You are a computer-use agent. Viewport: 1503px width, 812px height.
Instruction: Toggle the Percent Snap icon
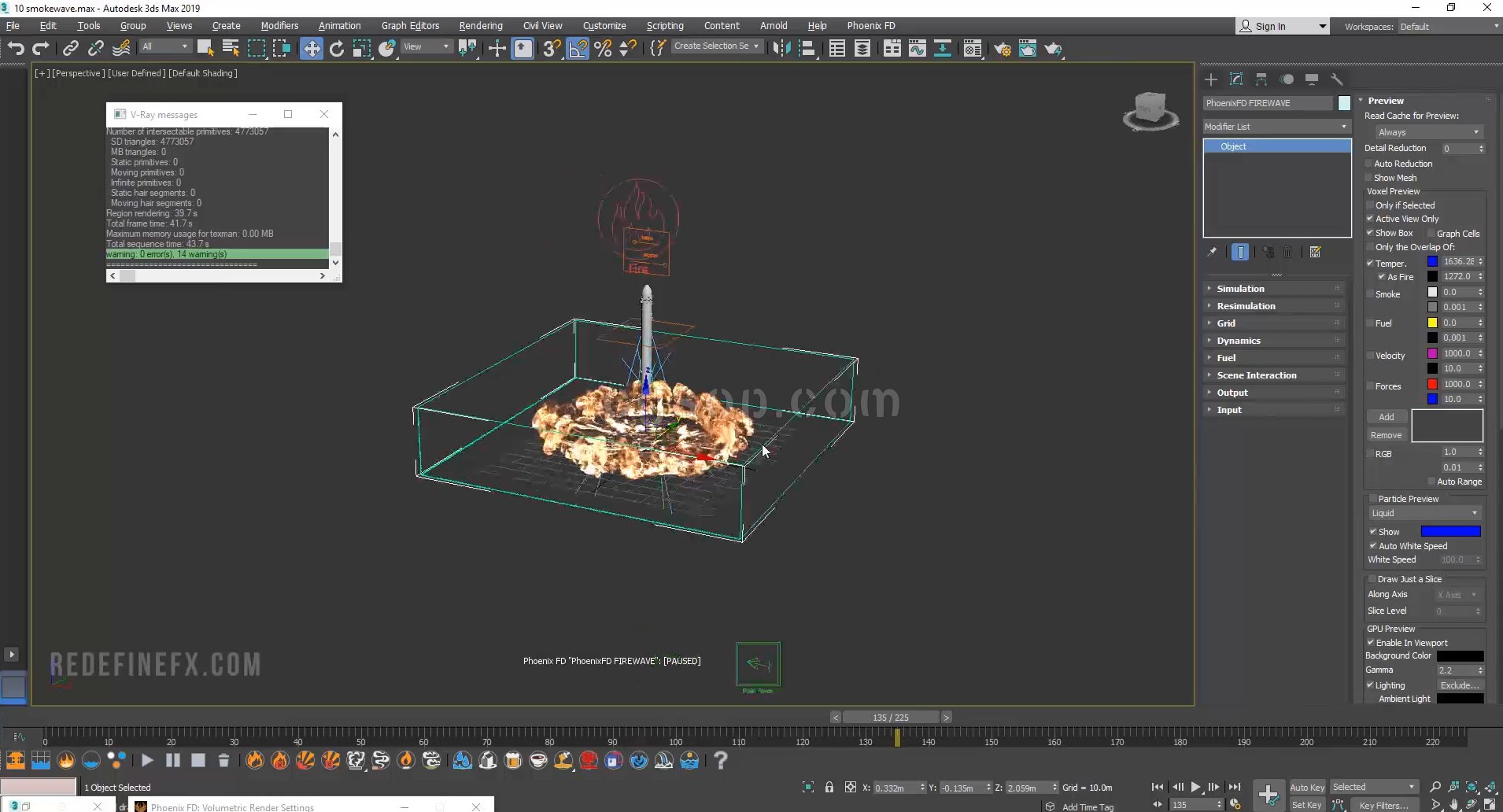603,49
